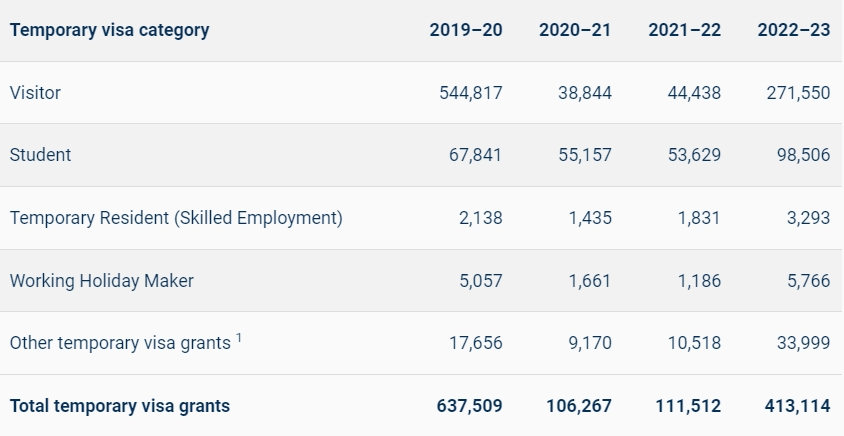Image resolution: width=844 pixels, height=436 pixels.
Task: Select Working Holiday Maker value 1,186
Action: pos(699,281)
